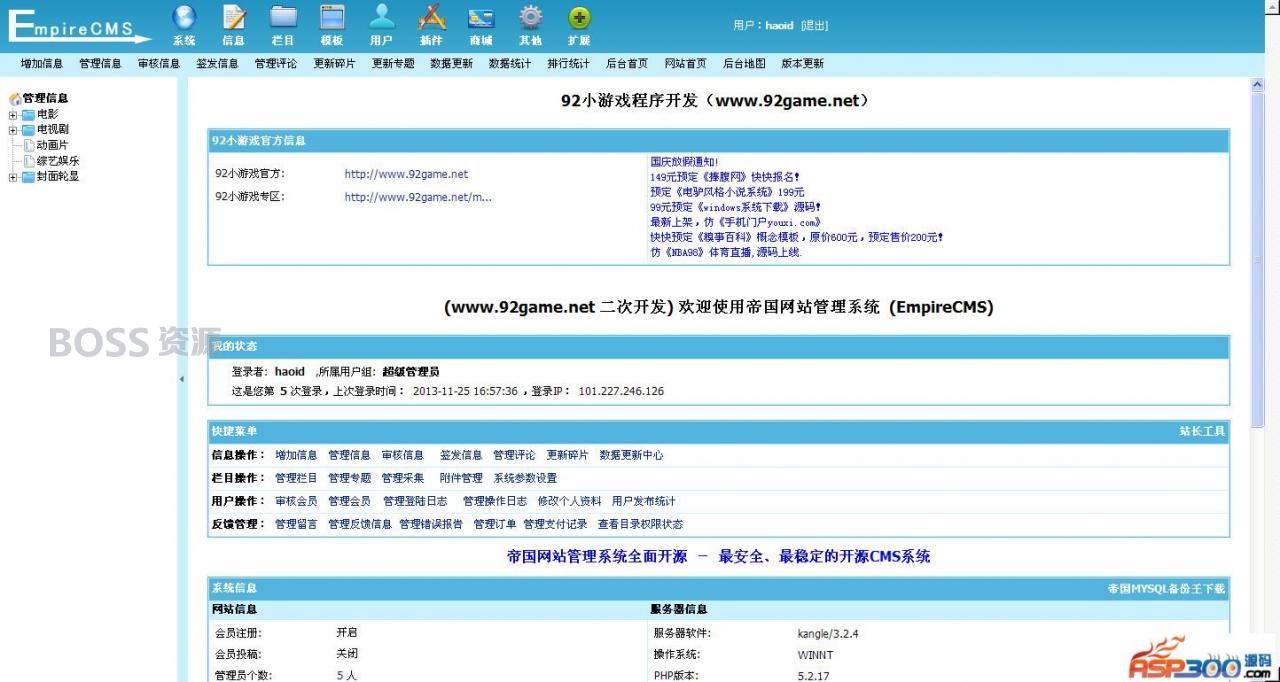Click 数据更新中心 in the quick menu
1280x682 pixels.
tap(631, 455)
